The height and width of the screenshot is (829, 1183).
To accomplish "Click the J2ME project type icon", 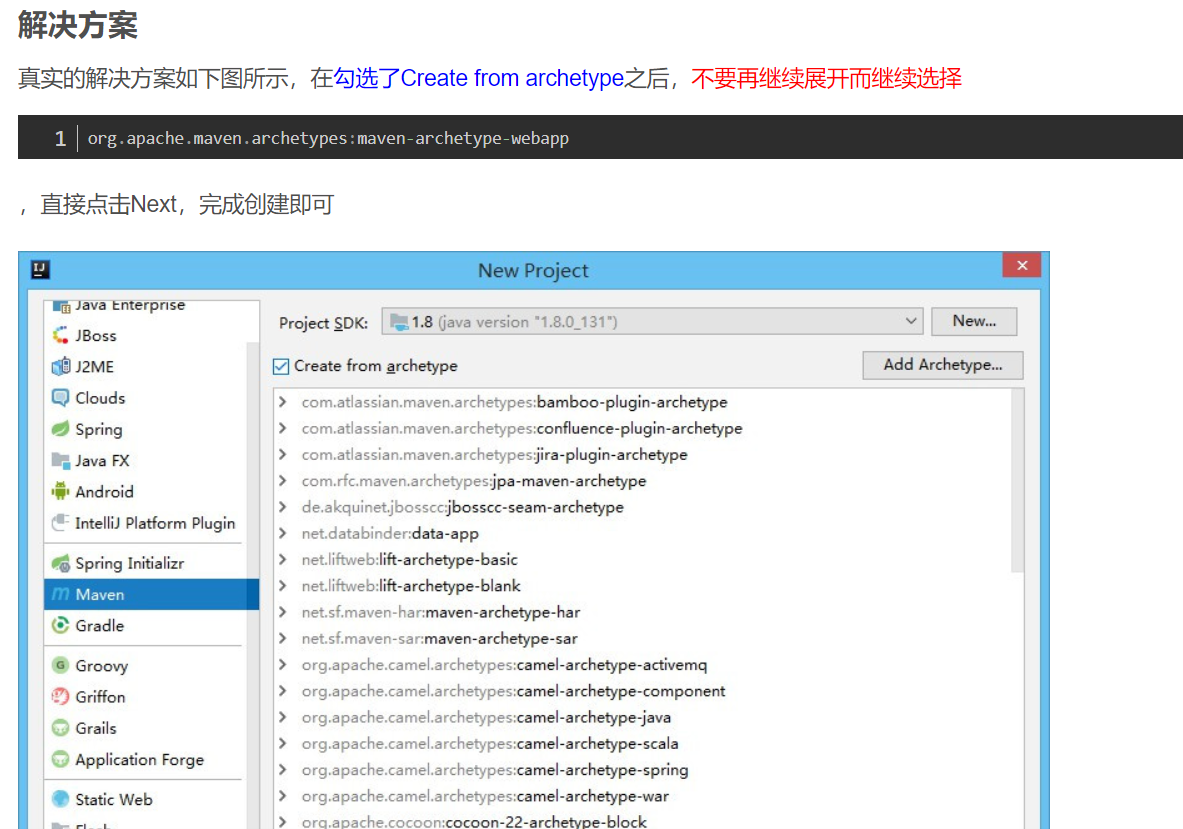I will [60, 367].
